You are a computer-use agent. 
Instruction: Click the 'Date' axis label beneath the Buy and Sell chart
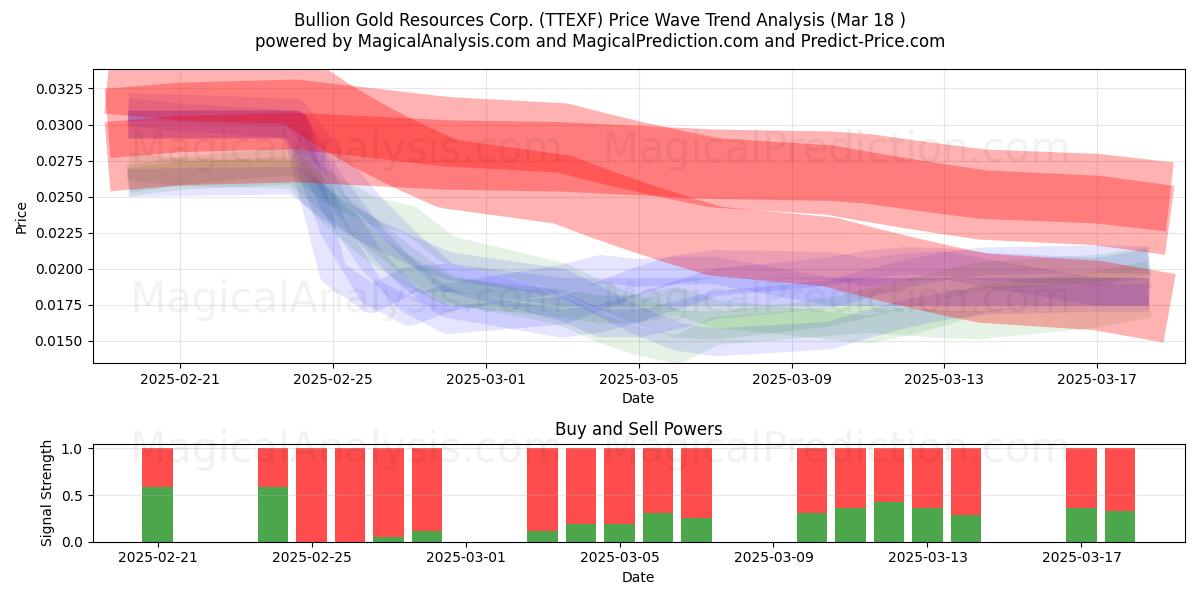tap(638, 577)
